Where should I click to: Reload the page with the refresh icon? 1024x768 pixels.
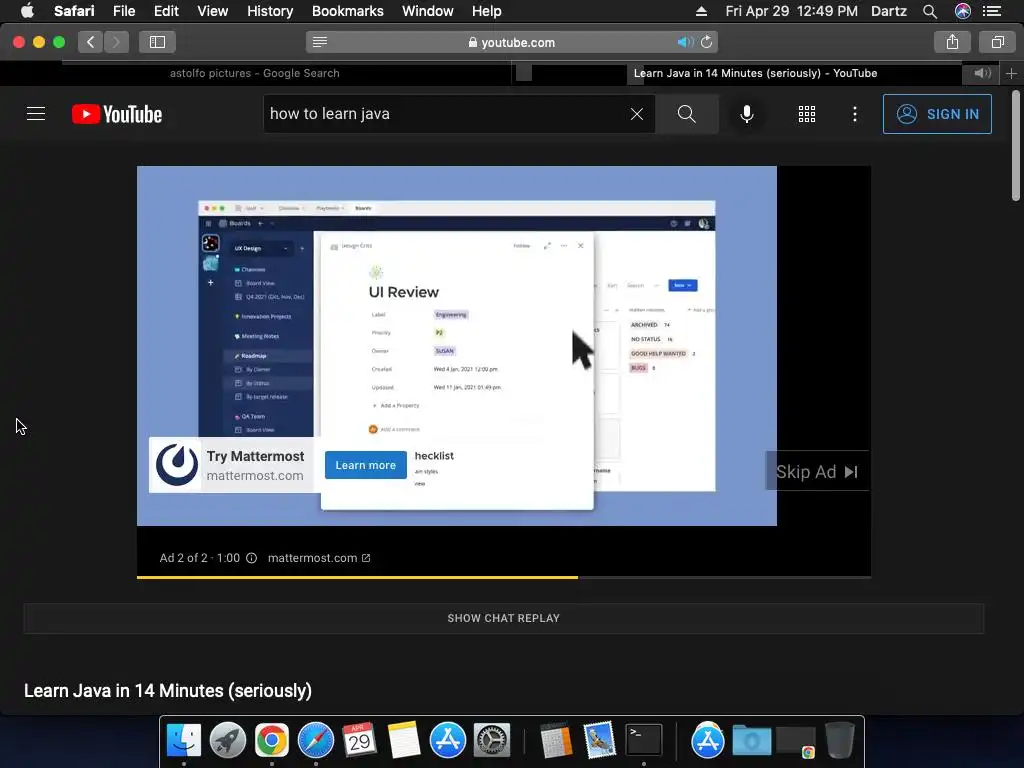click(x=707, y=42)
